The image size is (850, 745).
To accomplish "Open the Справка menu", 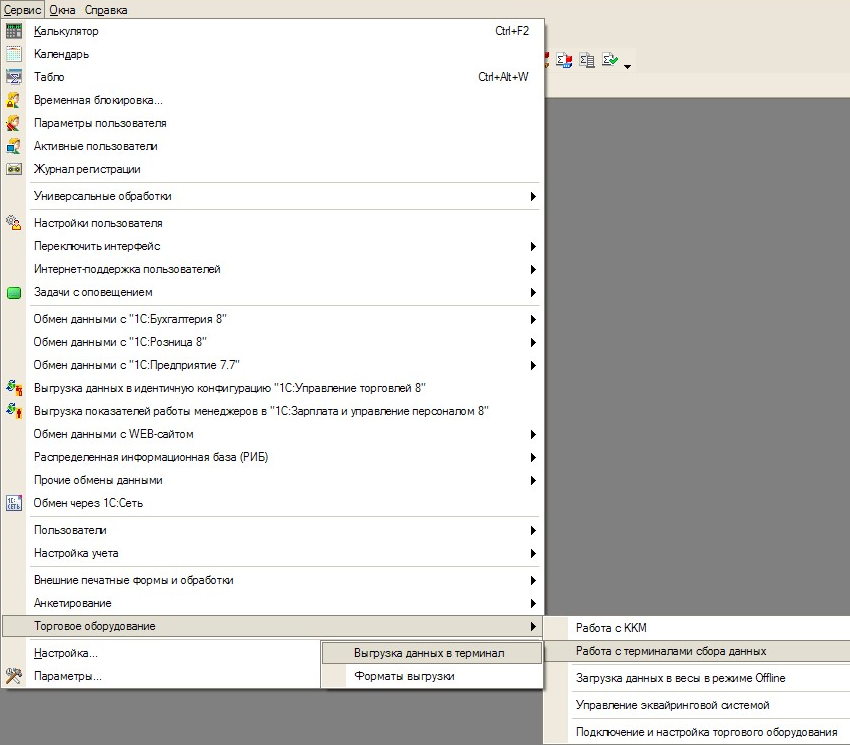I will (106, 10).
